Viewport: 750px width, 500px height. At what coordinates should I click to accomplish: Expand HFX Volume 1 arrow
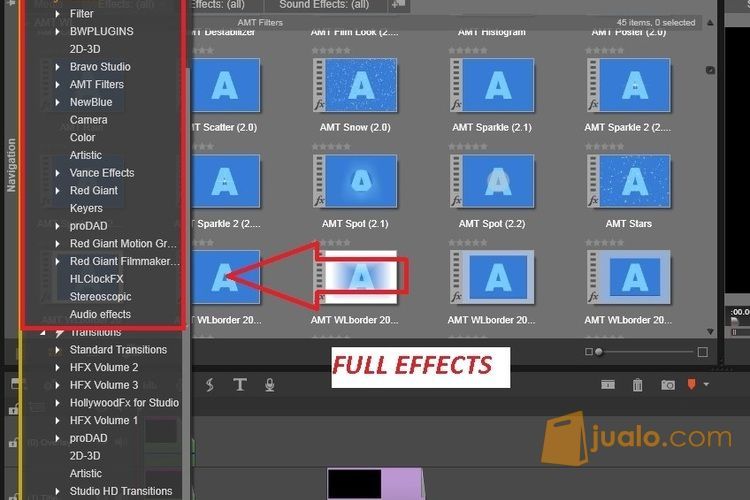point(57,421)
